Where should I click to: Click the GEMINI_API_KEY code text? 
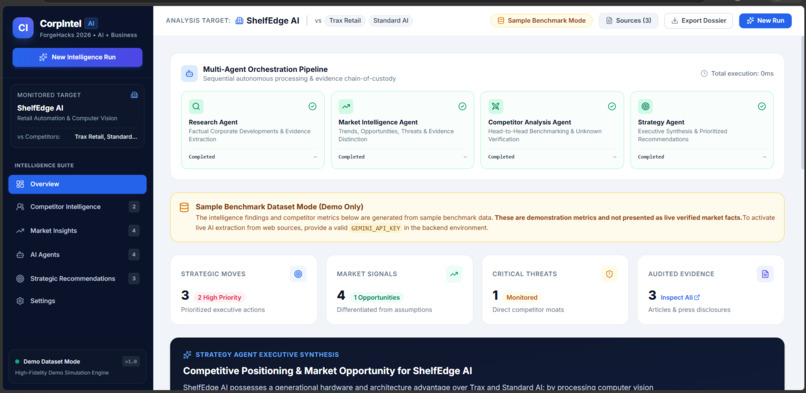375,228
